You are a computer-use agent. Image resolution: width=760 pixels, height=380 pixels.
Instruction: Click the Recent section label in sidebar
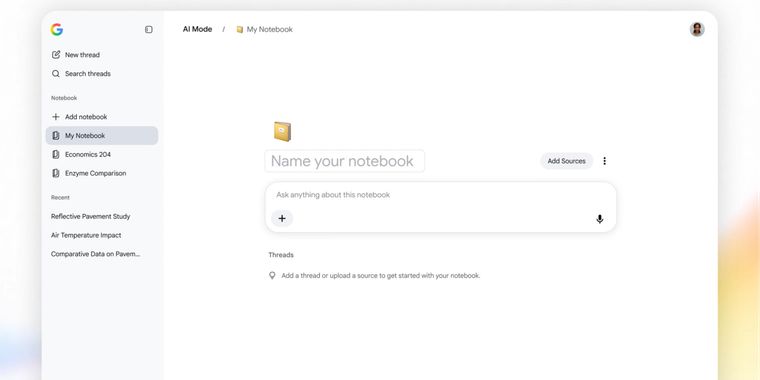pos(60,198)
